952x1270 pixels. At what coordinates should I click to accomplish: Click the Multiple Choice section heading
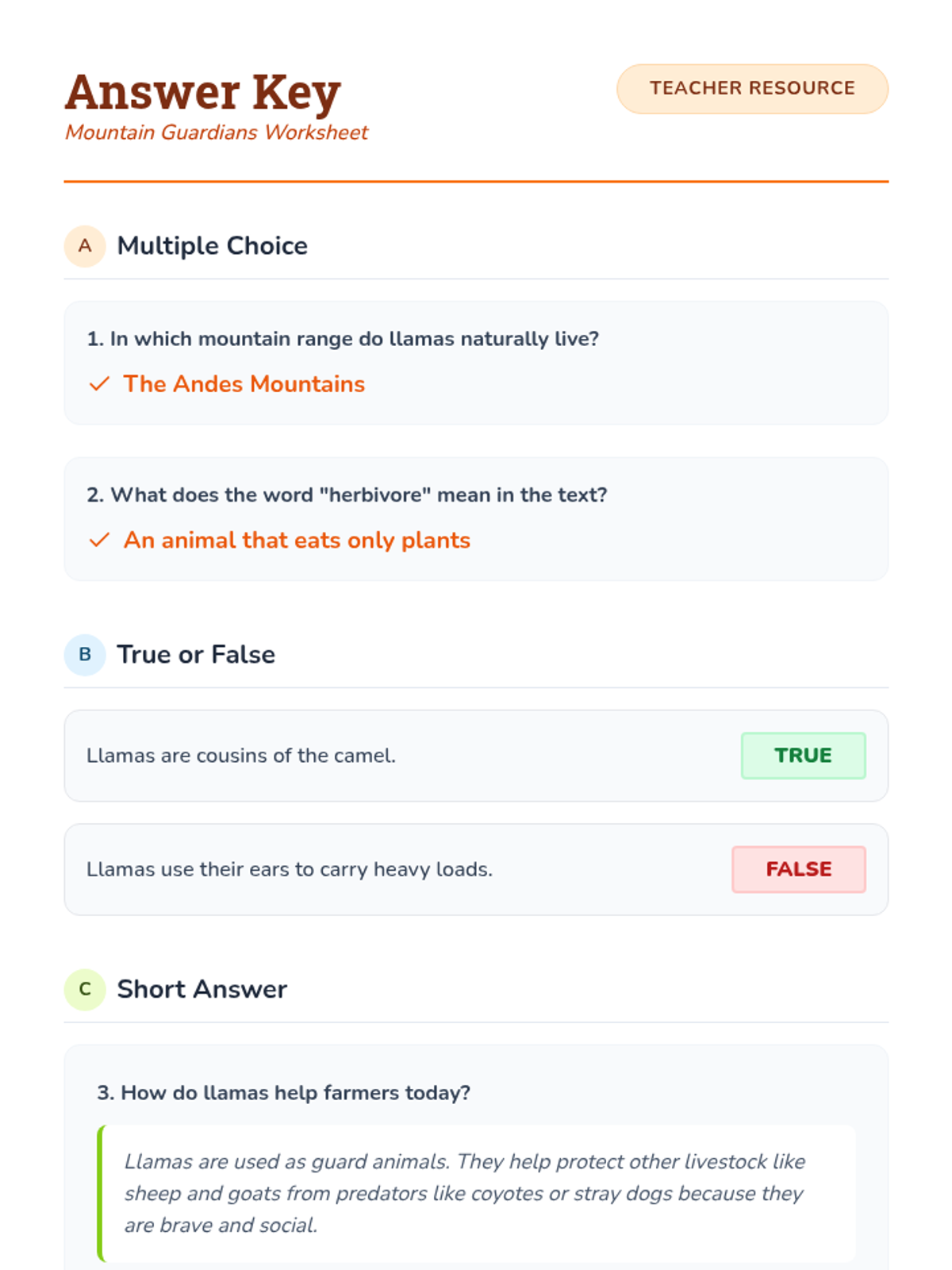tap(212, 246)
